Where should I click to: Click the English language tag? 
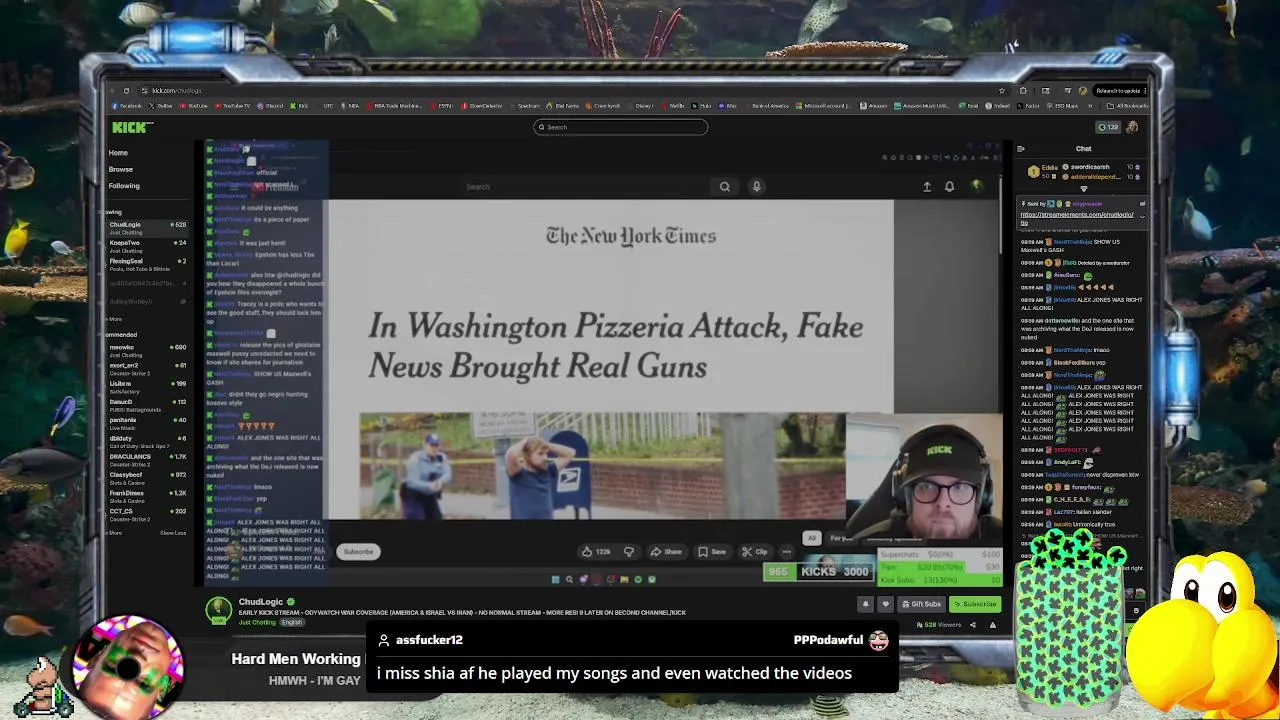click(x=291, y=622)
